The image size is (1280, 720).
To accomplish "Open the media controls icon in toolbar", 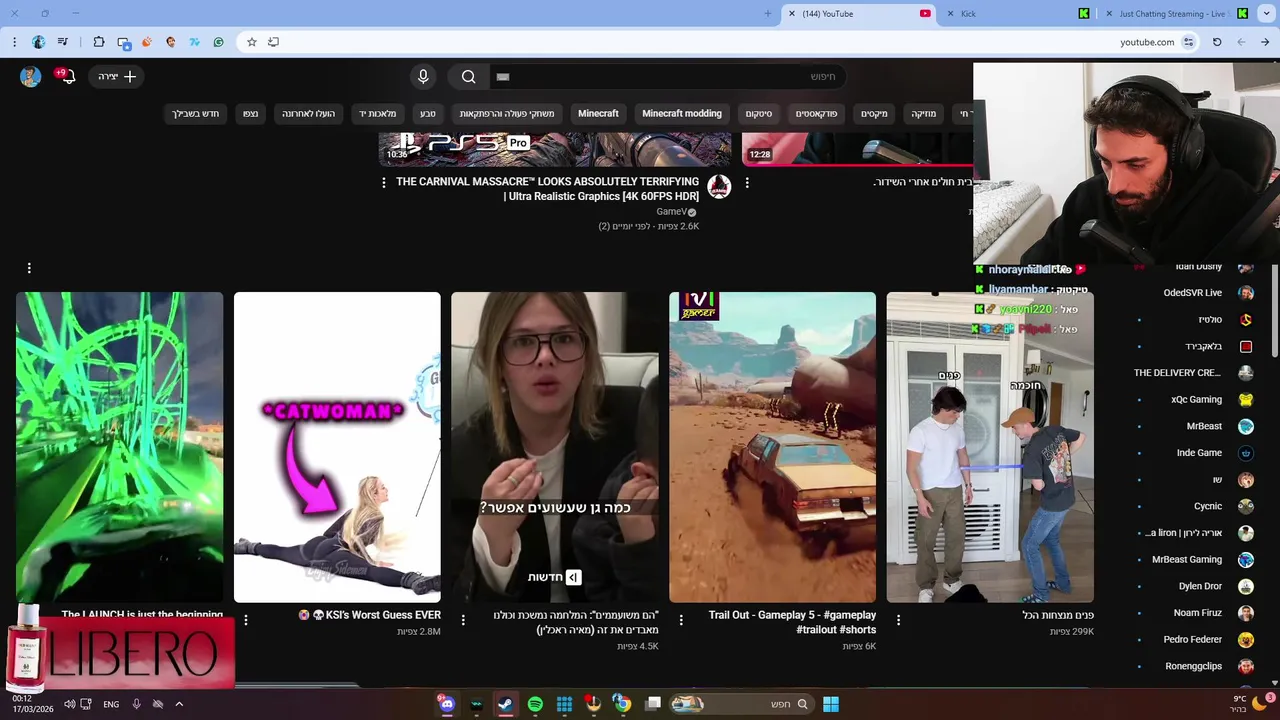I will click(x=63, y=42).
